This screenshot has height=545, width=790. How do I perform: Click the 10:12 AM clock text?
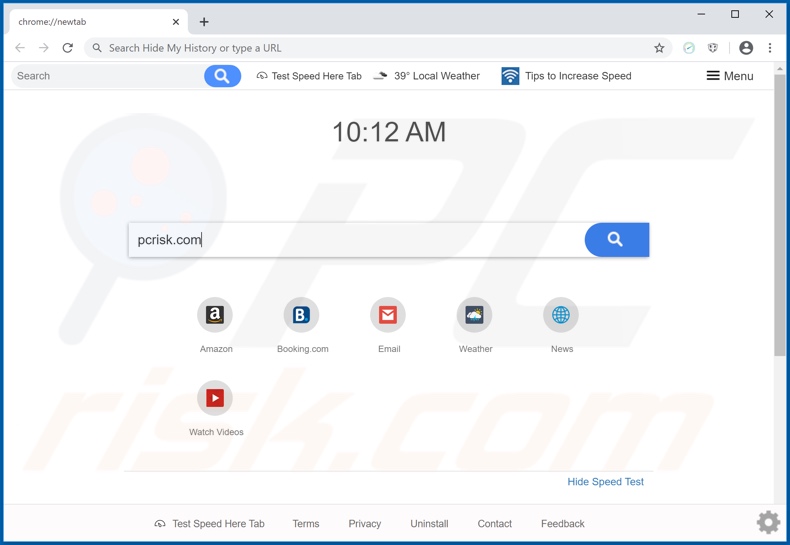pyautogui.click(x=389, y=132)
